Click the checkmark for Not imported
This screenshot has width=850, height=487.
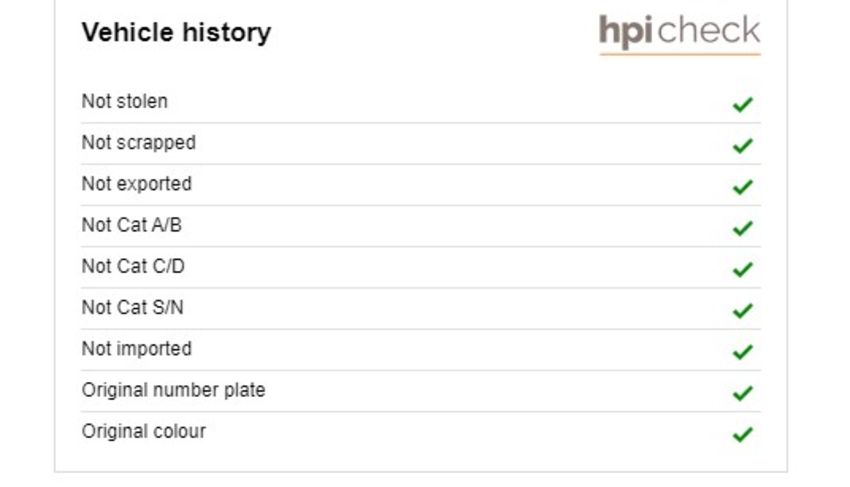point(743,351)
